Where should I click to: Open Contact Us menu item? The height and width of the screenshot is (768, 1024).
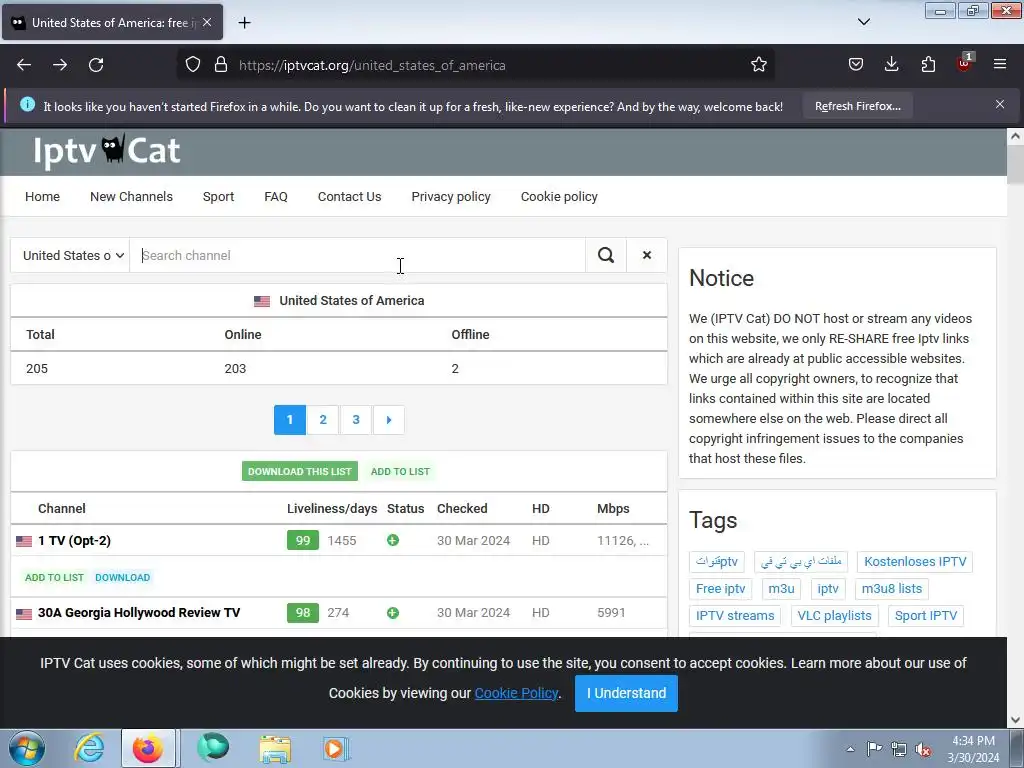(349, 197)
